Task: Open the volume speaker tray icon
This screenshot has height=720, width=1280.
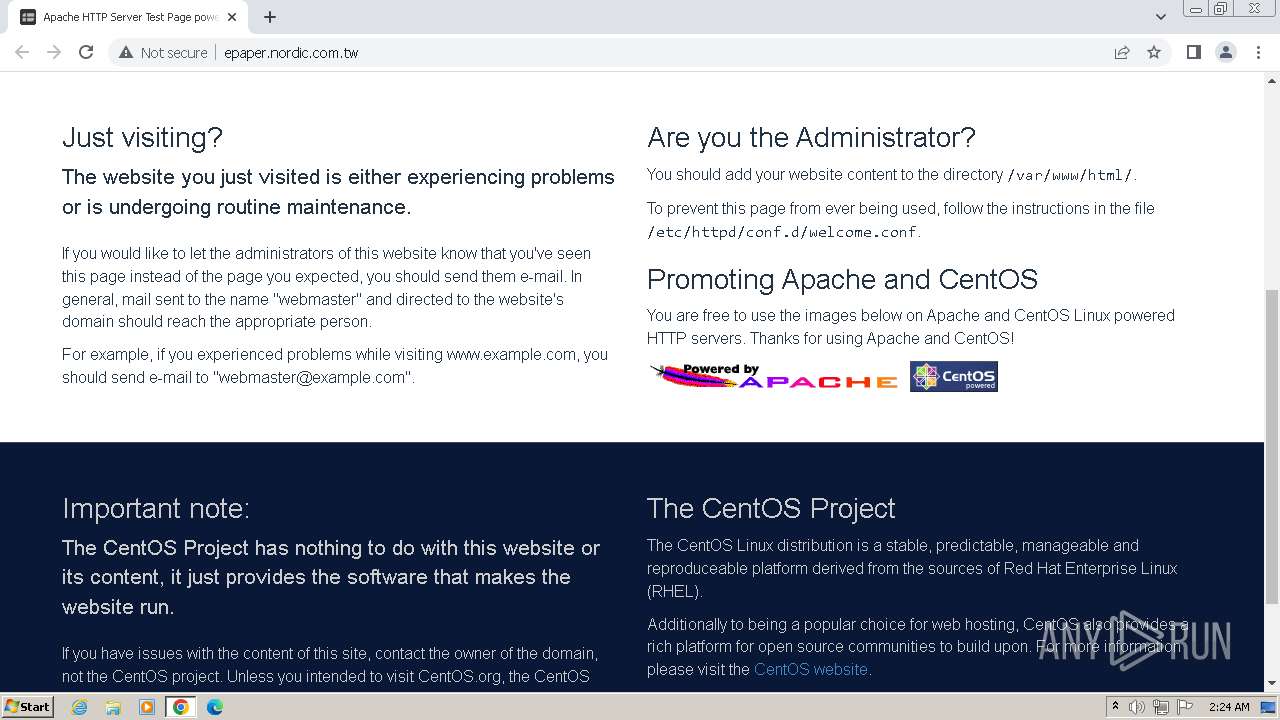Action: 1137,707
